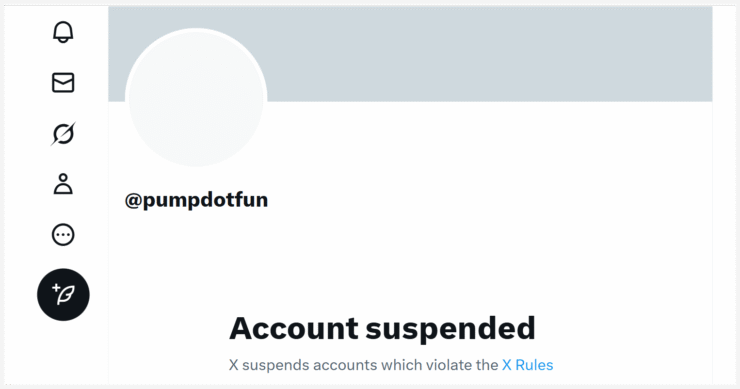Click the blank avatar above @pumpdotfun
The height and width of the screenshot is (389, 740).
click(196, 98)
